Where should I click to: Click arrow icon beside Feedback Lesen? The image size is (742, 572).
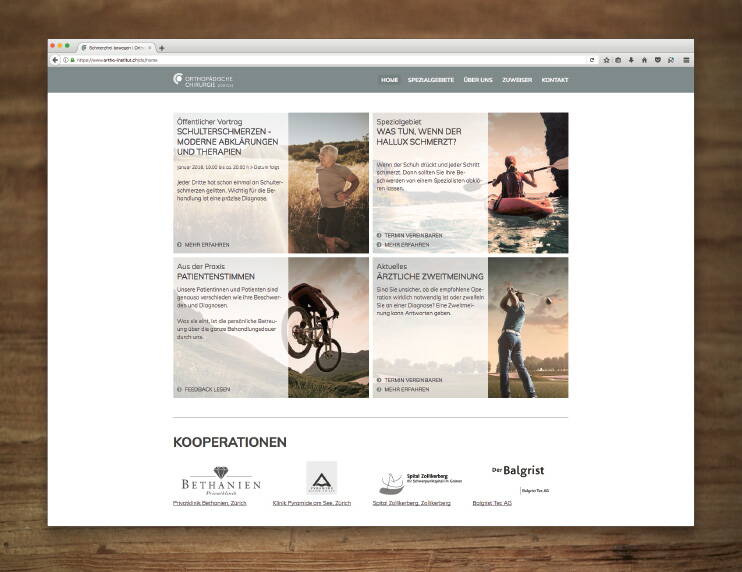pyautogui.click(x=179, y=389)
